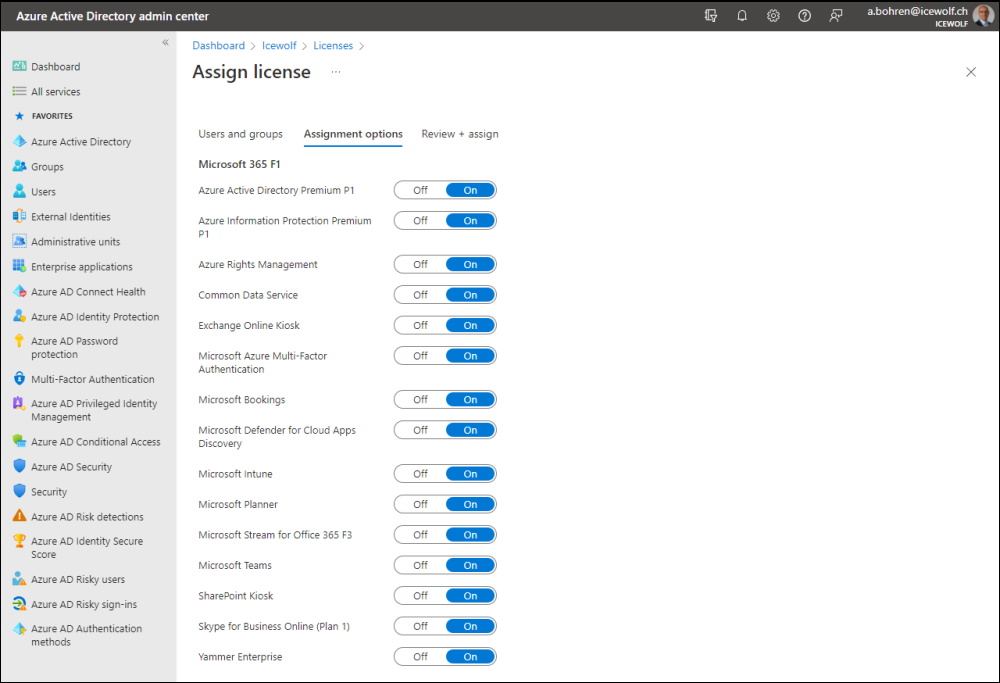Collapse the left sidebar with double chevron
This screenshot has height=683, width=1000.
click(x=165, y=42)
